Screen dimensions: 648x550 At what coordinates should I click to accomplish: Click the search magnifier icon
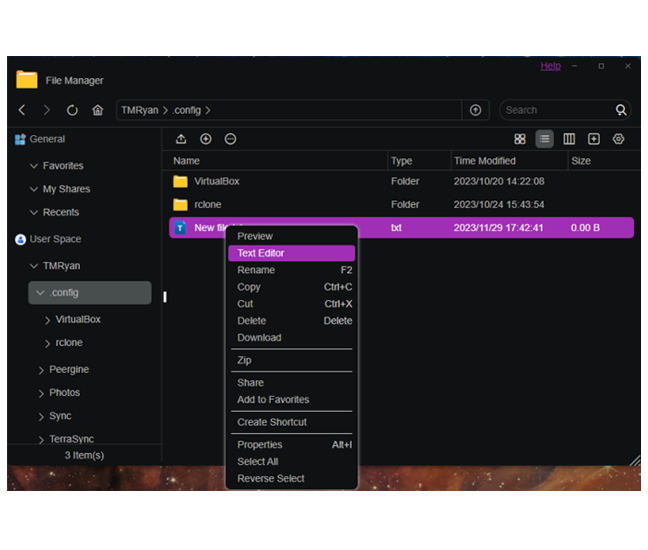621,110
